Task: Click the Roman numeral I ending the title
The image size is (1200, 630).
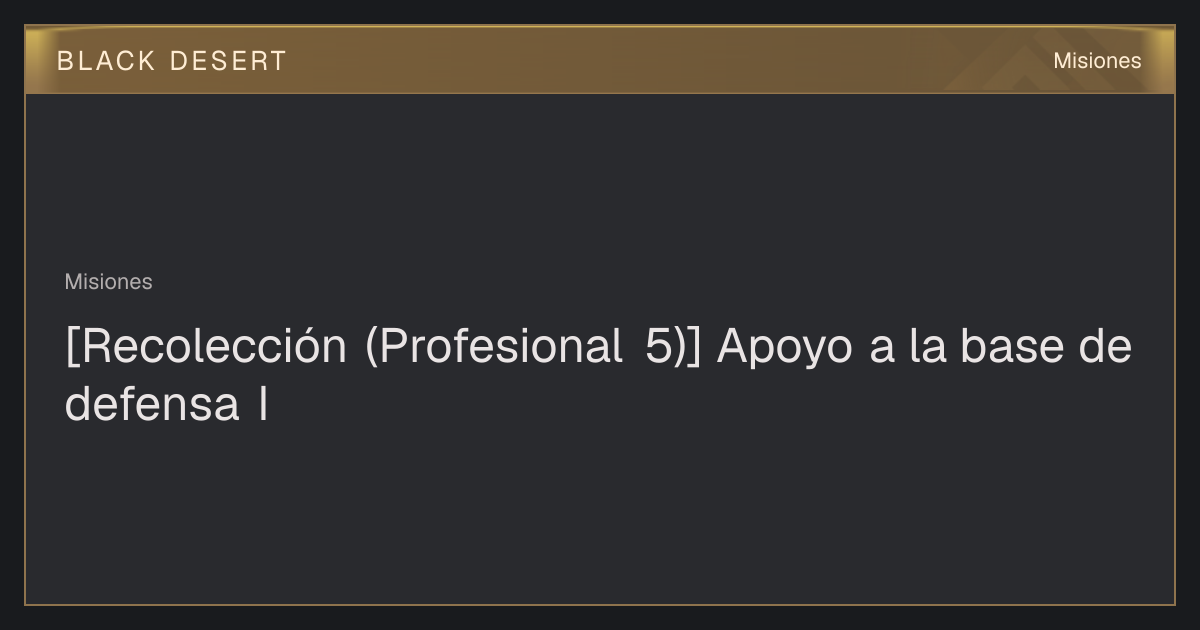Action: [x=263, y=405]
